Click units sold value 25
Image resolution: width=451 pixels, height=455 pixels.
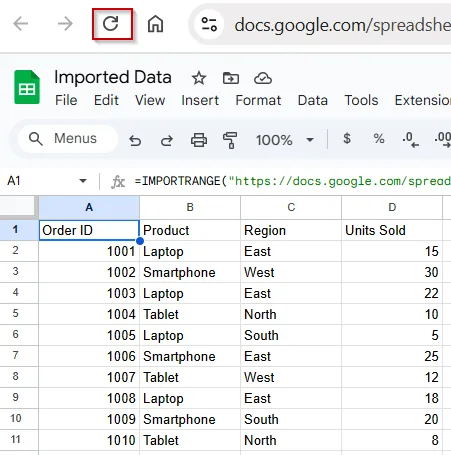coord(392,356)
